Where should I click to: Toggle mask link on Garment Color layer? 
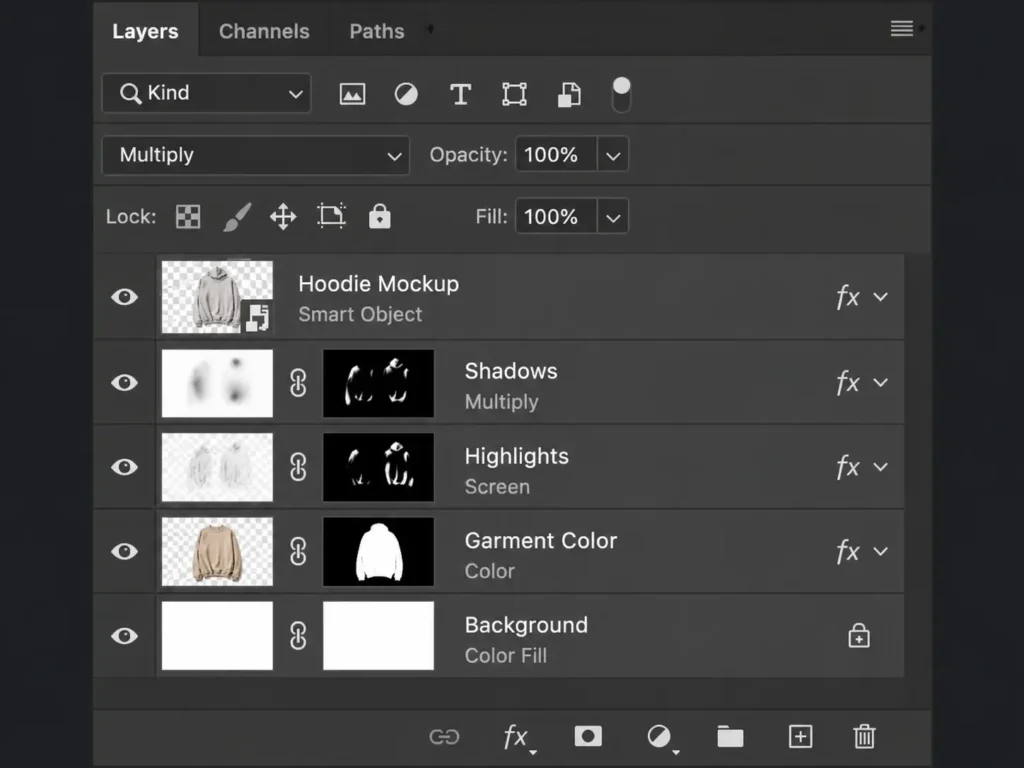coord(298,552)
